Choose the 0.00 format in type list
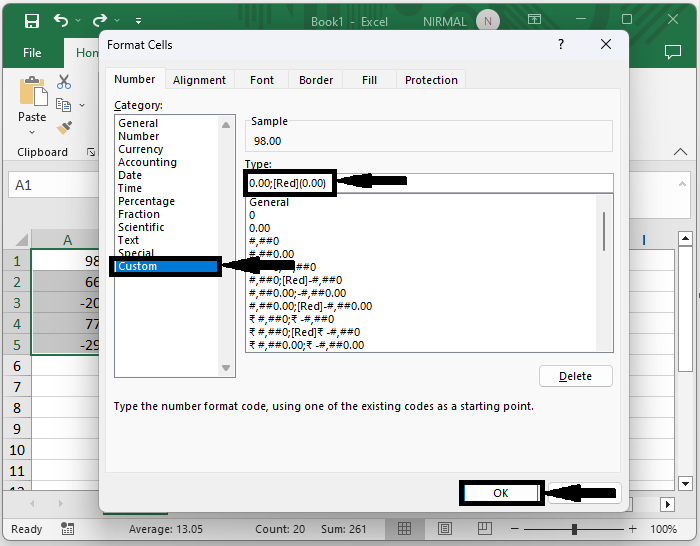 tap(259, 228)
